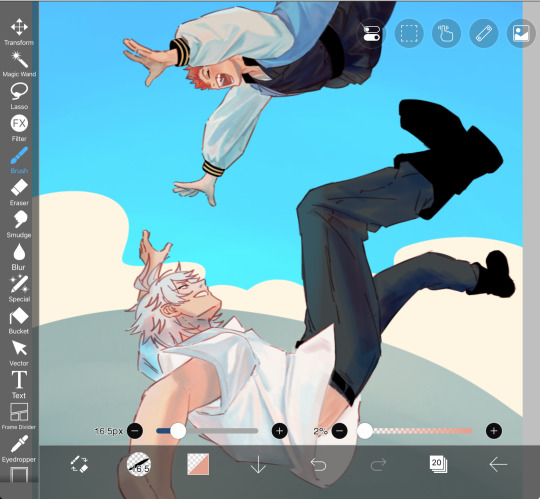Select the Bucket fill tool
The width and height of the screenshot is (540, 499).
tap(19, 321)
